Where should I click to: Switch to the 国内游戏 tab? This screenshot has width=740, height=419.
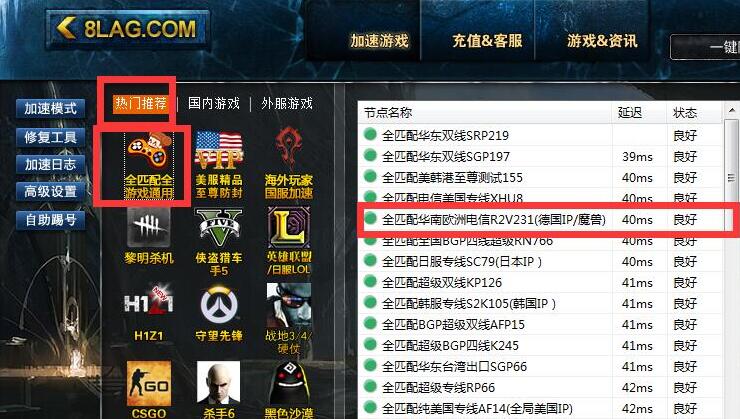pos(214,103)
